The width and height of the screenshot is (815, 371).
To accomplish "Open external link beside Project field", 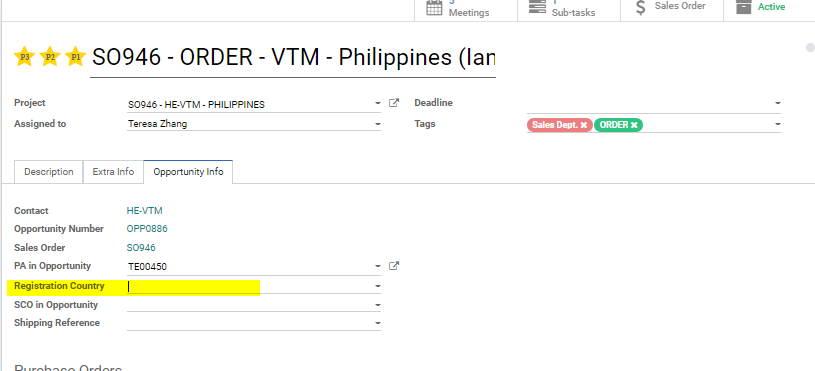I will click(394, 103).
